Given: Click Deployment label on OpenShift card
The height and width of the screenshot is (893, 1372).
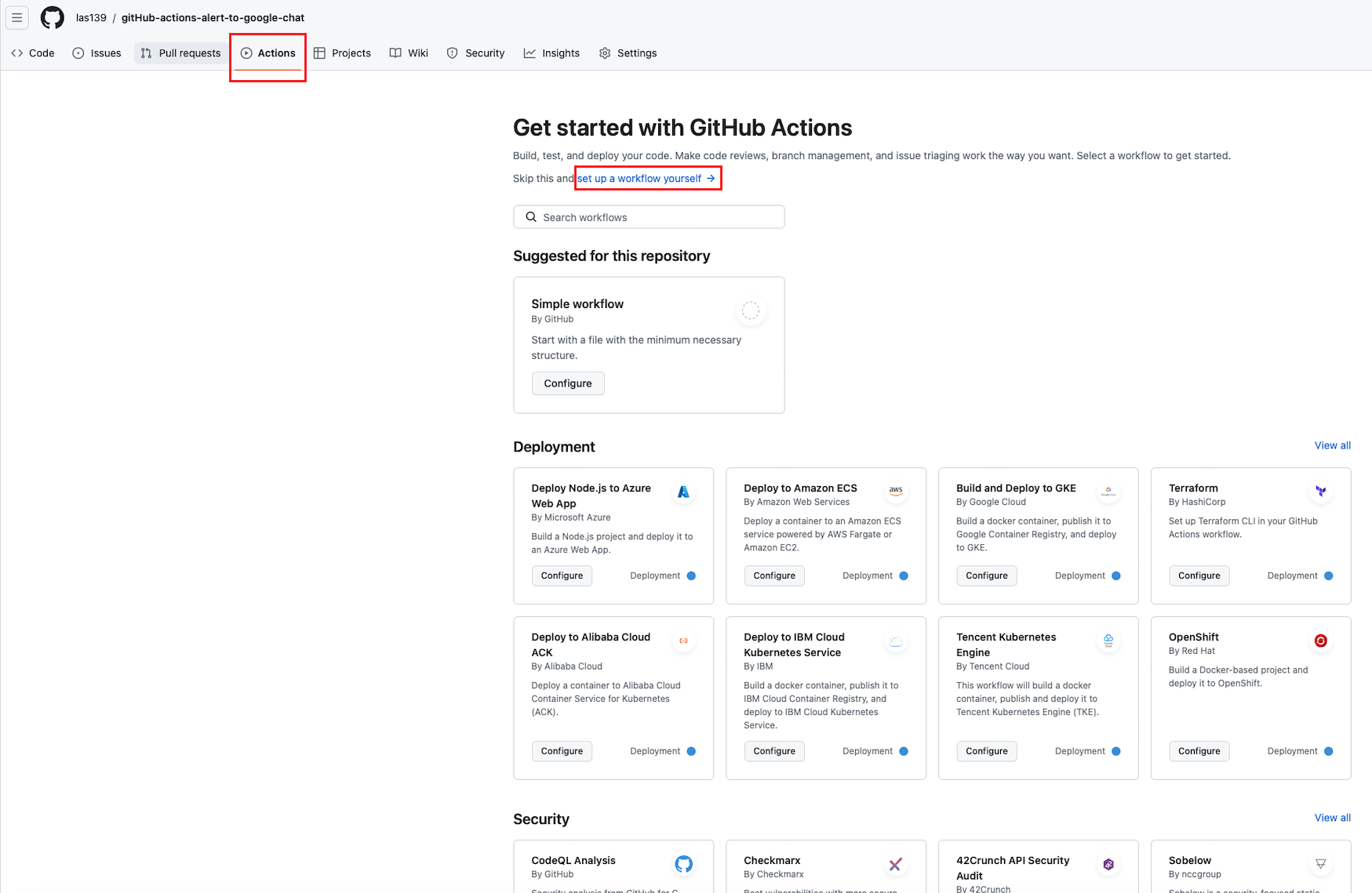Looking at the screenshot, I should pyautogui.click(x=1293, y=751).
